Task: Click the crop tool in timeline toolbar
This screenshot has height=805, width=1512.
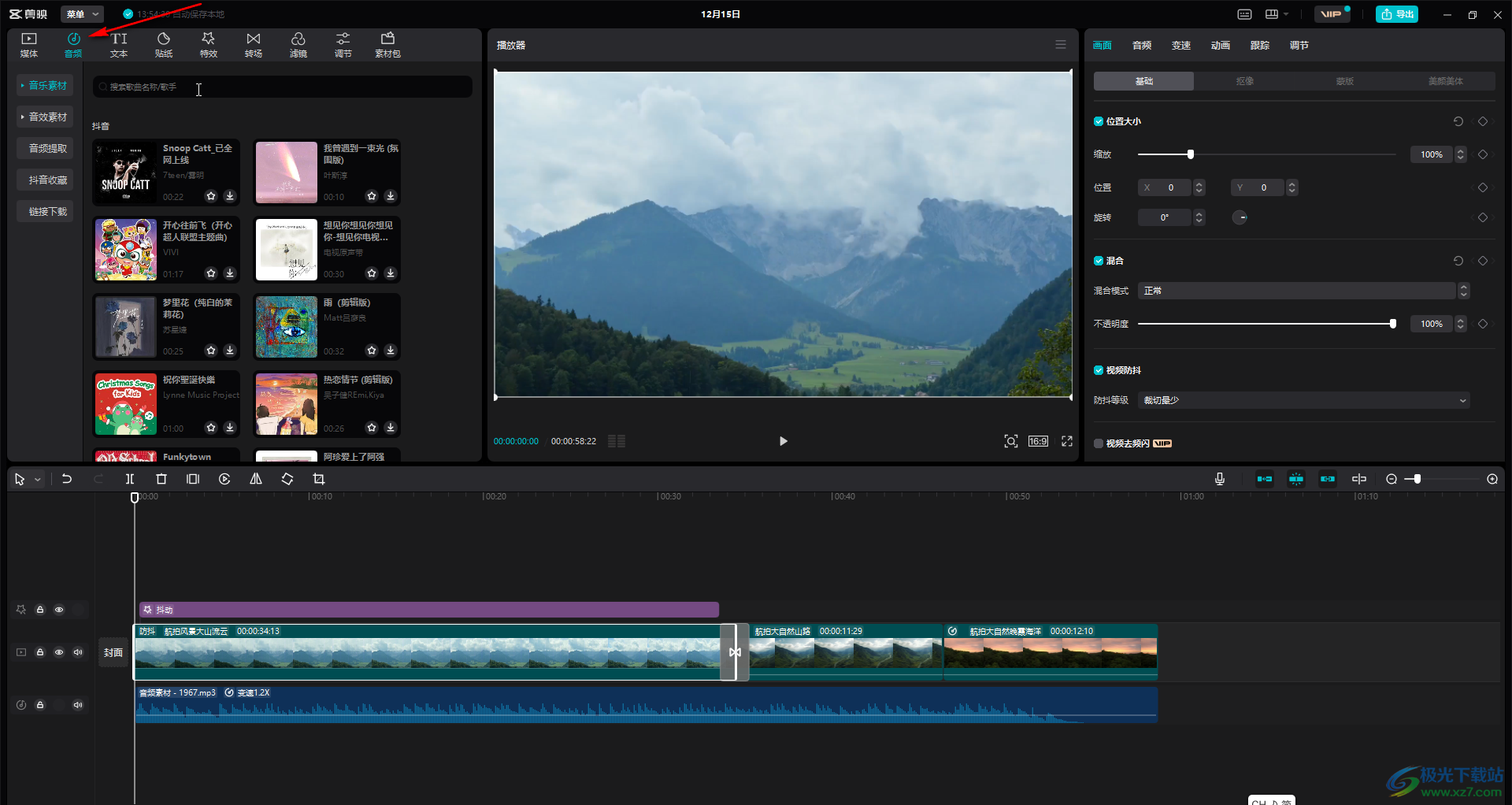Action: tap(319, 479)
